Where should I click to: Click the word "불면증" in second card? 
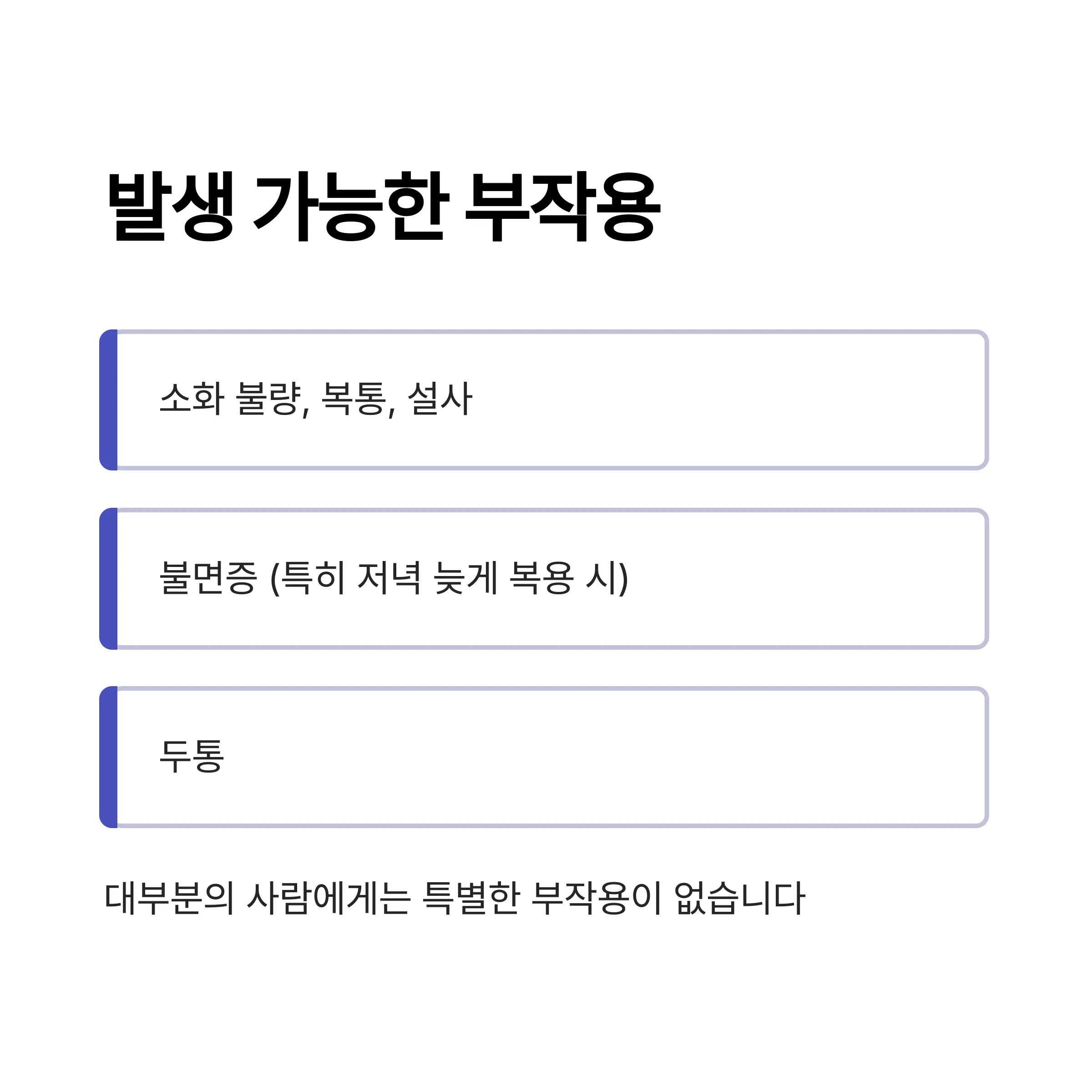pyautogui.click(x=208, y=577)
